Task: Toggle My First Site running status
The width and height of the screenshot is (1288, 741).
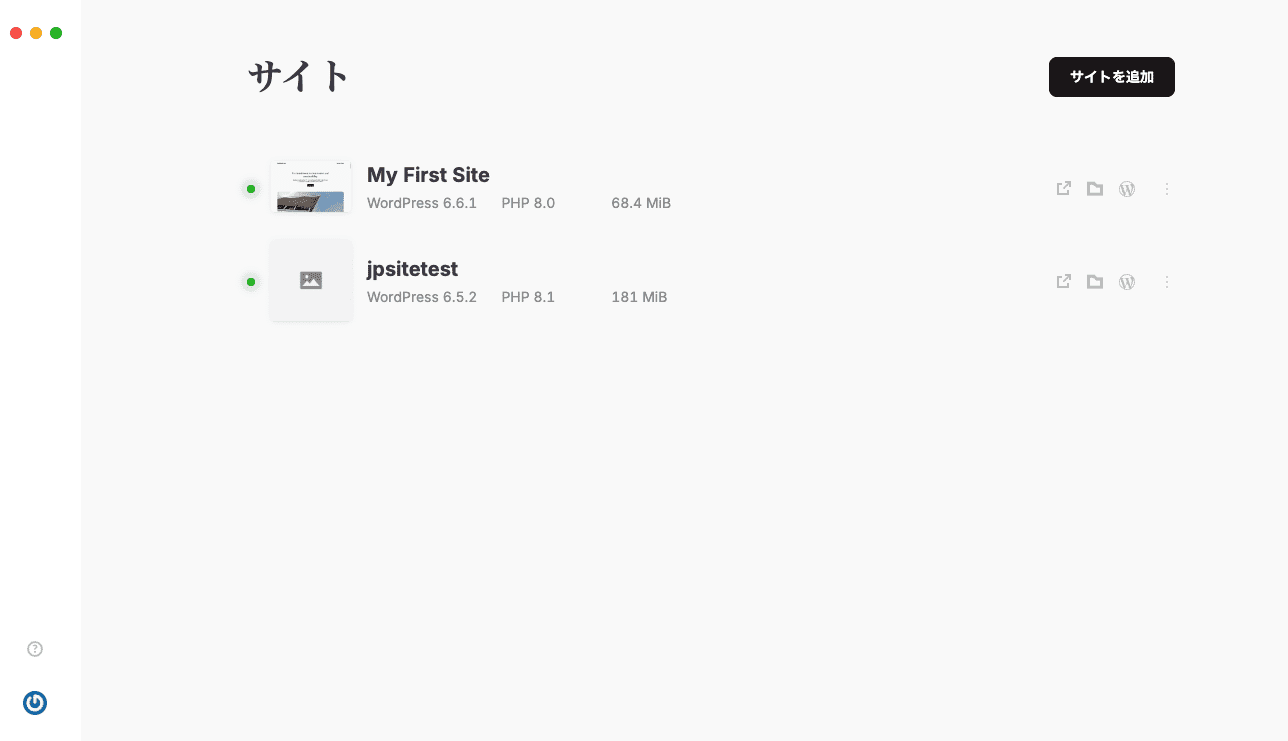Action: click(x=251, y=189)
